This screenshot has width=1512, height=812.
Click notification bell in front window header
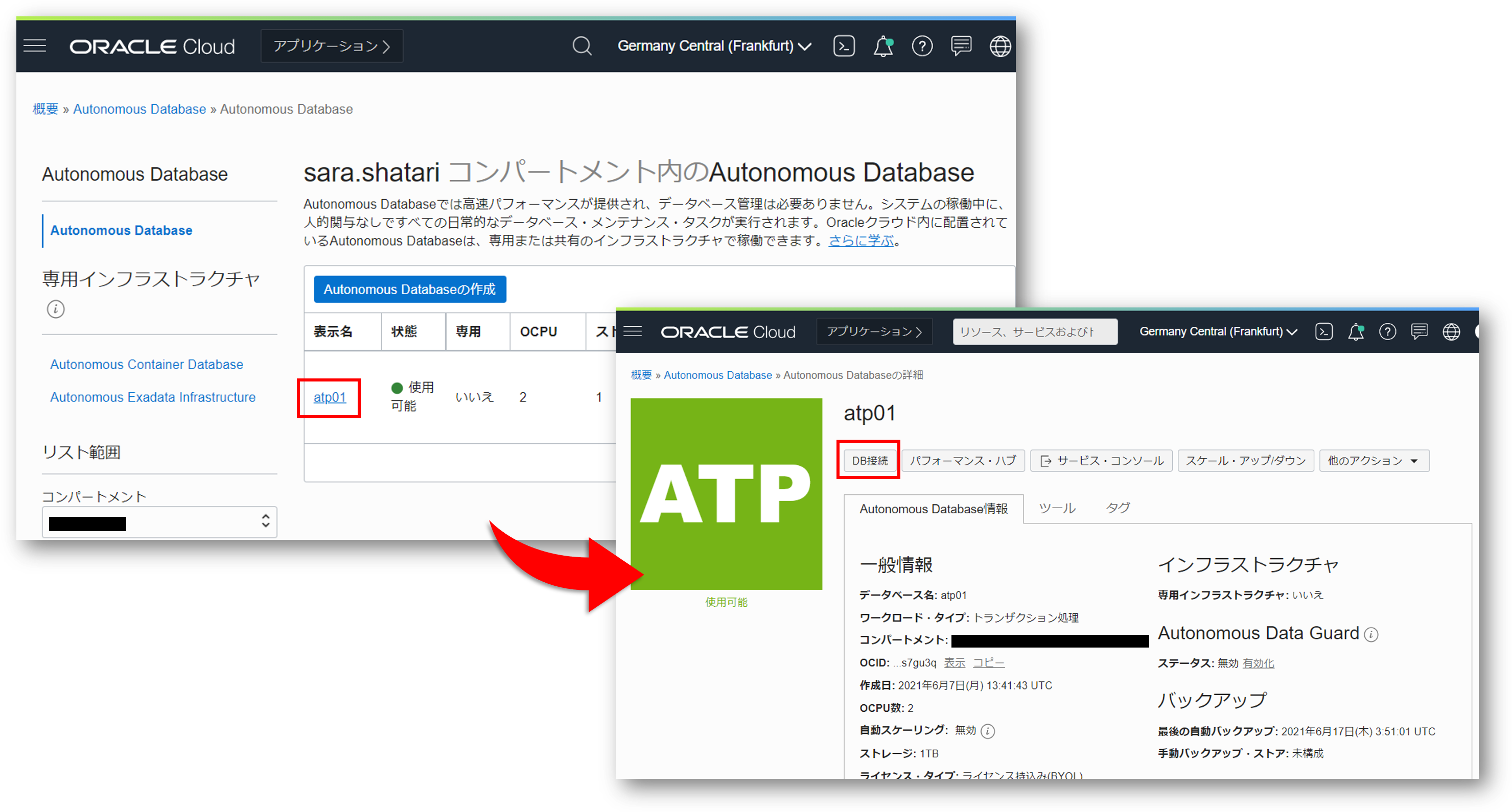pos(1356,331)
